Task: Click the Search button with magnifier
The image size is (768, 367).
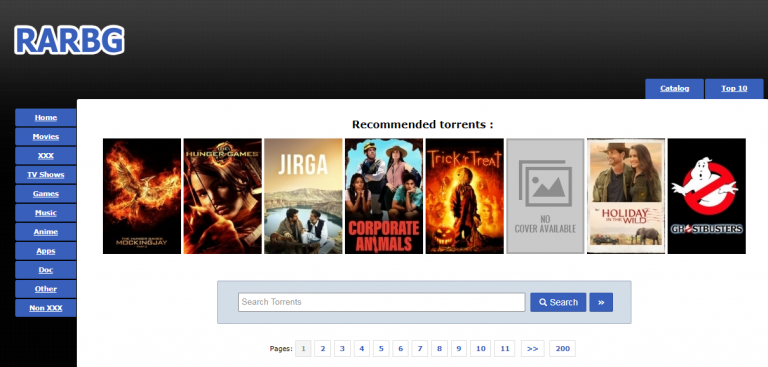Action: [558, 302]
